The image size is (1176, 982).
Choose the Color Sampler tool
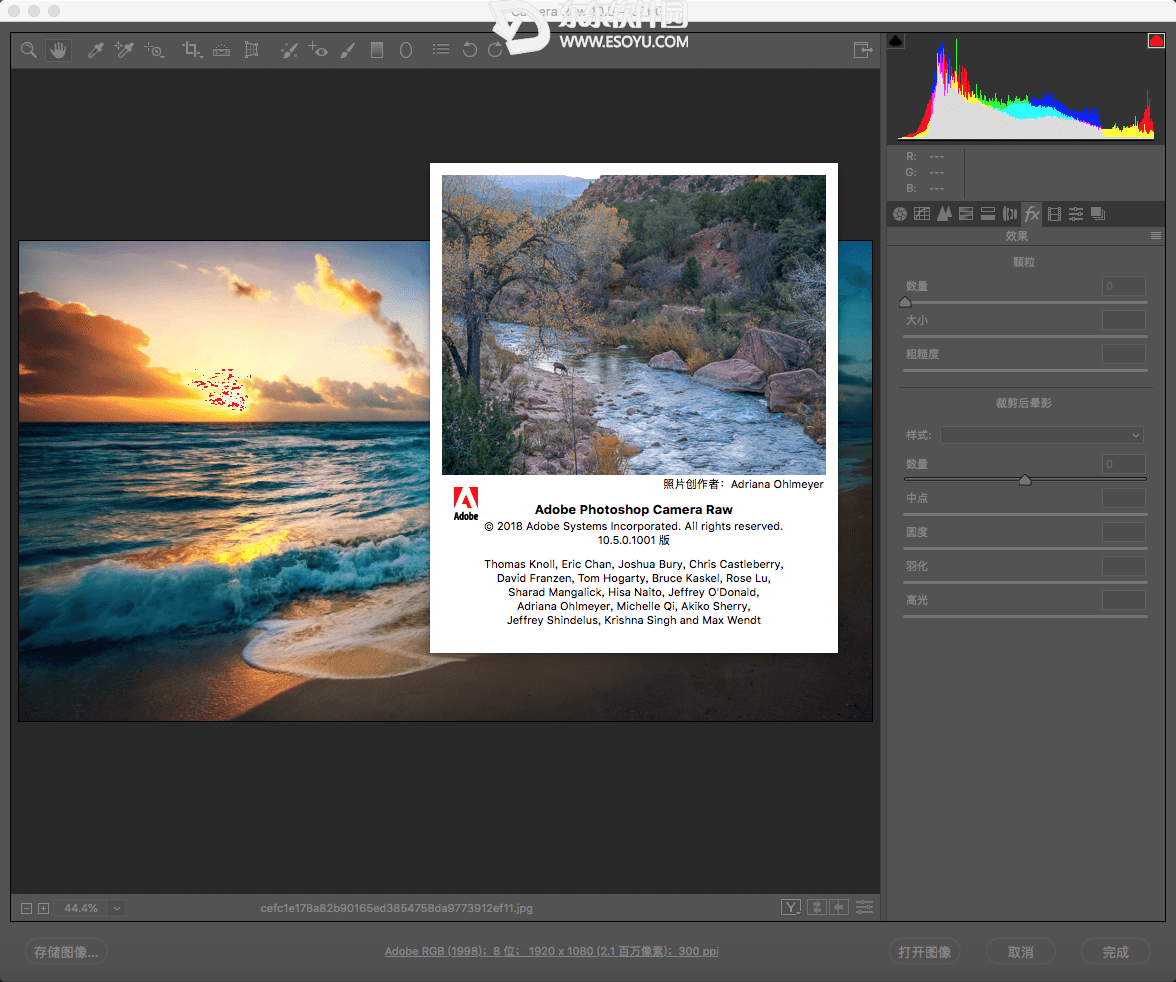click(124, 50)
